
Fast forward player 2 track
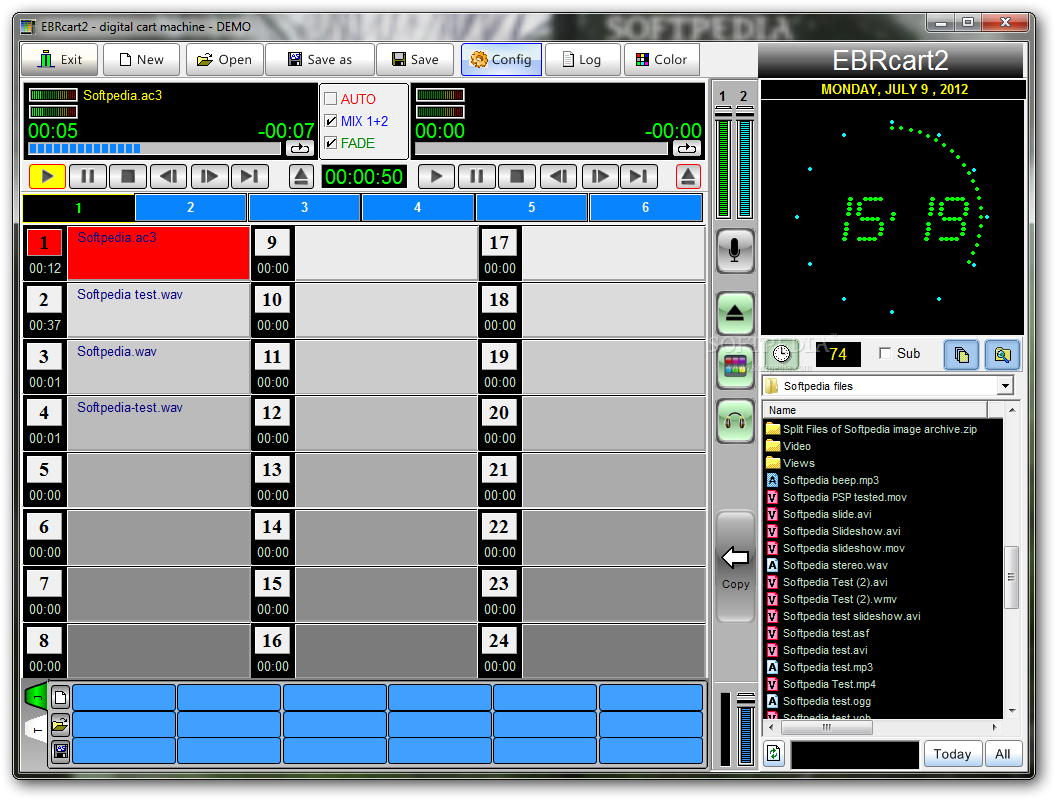pyautogui.click(x=599, y=176)
